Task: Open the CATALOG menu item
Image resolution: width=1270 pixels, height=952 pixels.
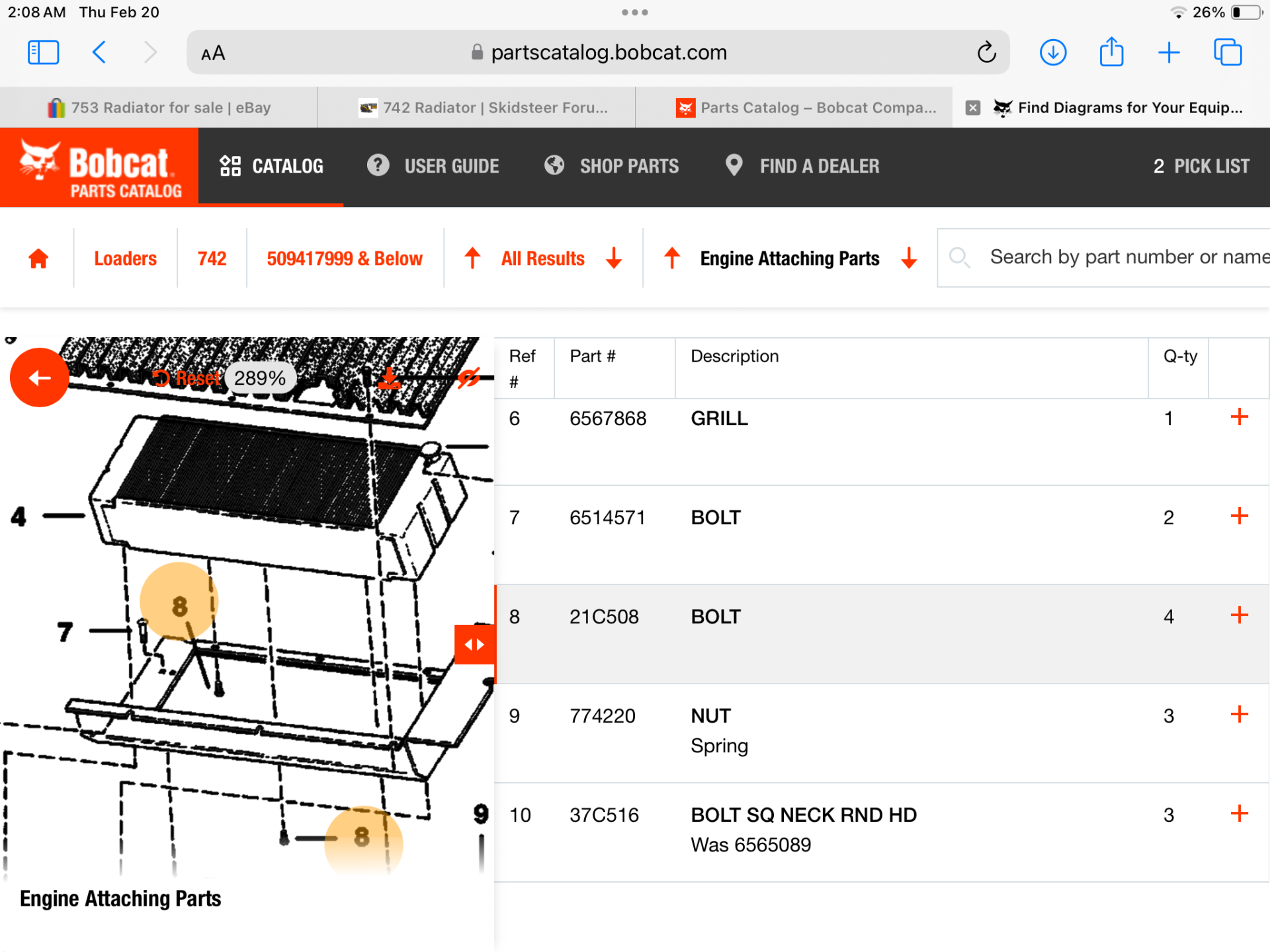Action: click(x=271, y=166)
